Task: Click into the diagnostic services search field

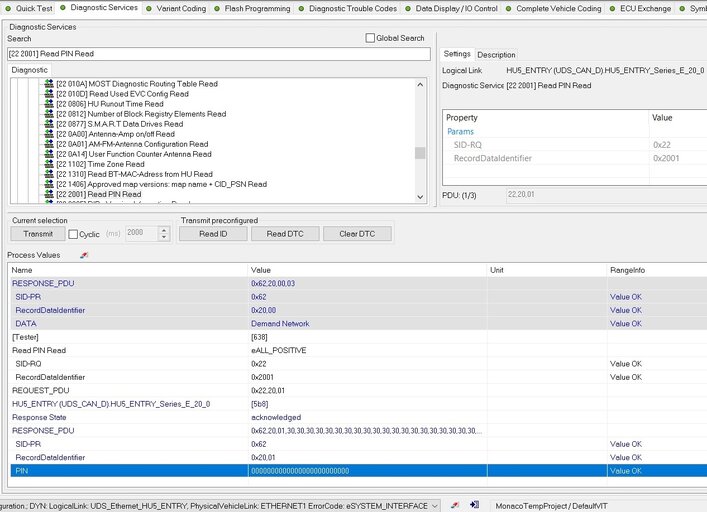Action: point(215,54)
